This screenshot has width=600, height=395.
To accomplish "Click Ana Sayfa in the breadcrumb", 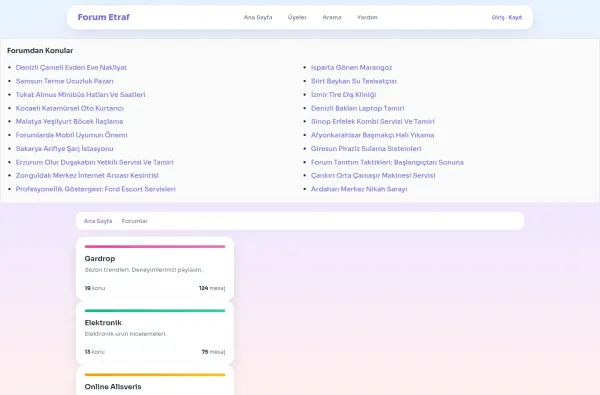I will point(98,221).
